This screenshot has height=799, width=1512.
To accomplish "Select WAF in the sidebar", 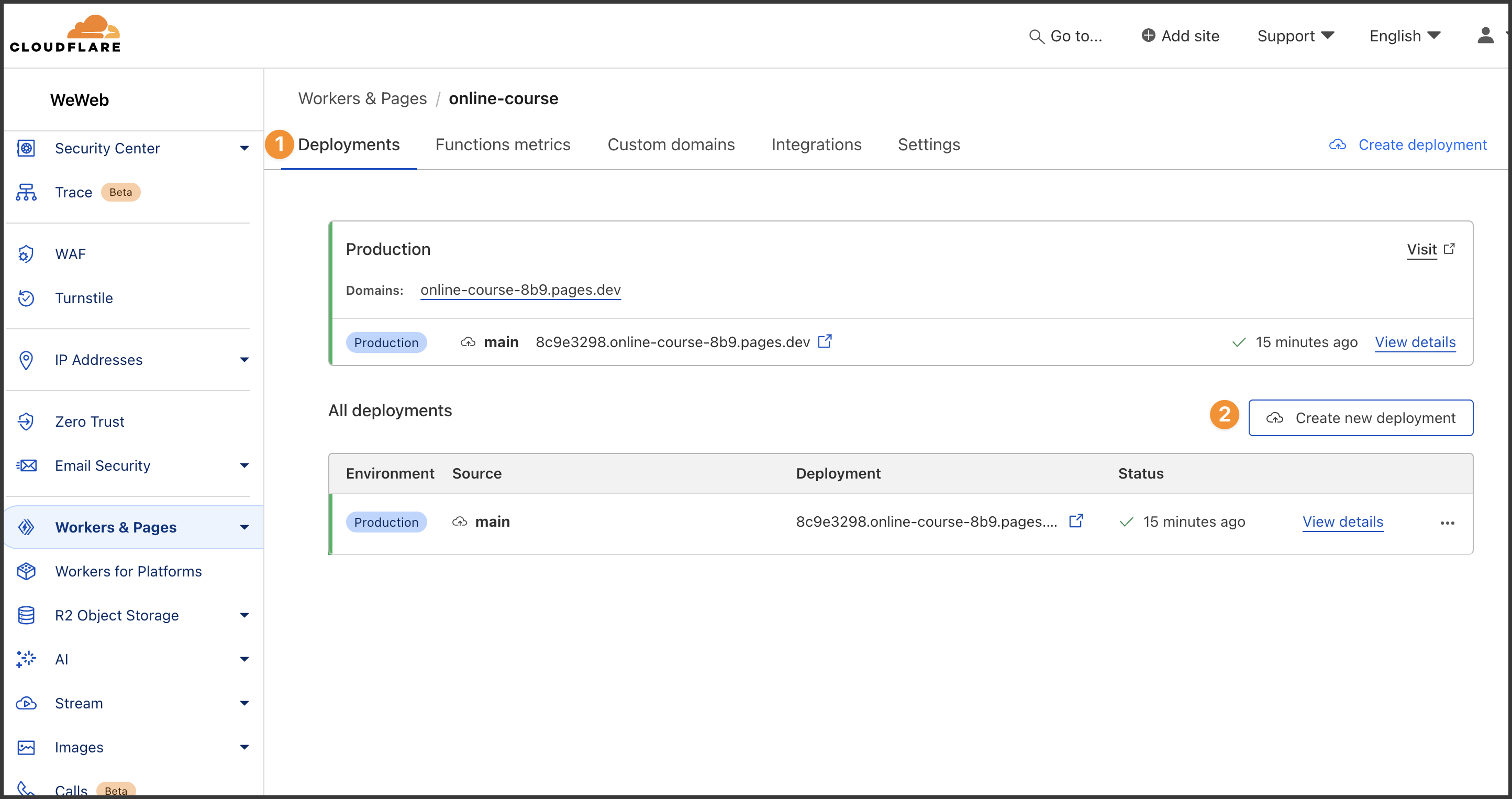I will 70,253.
